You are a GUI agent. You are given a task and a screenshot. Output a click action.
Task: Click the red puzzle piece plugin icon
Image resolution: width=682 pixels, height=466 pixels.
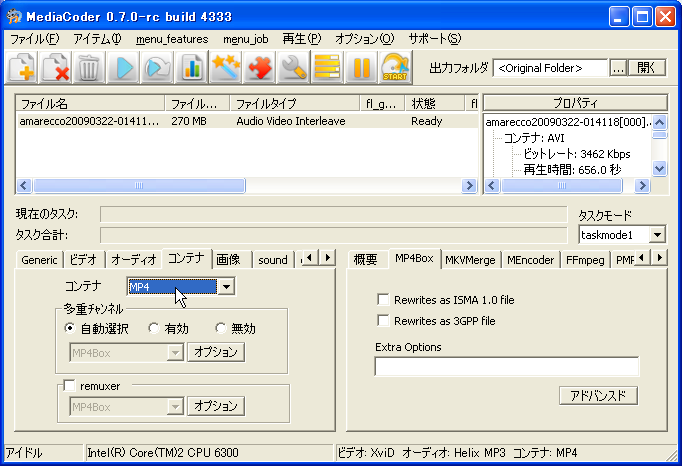tap(260, 68)
